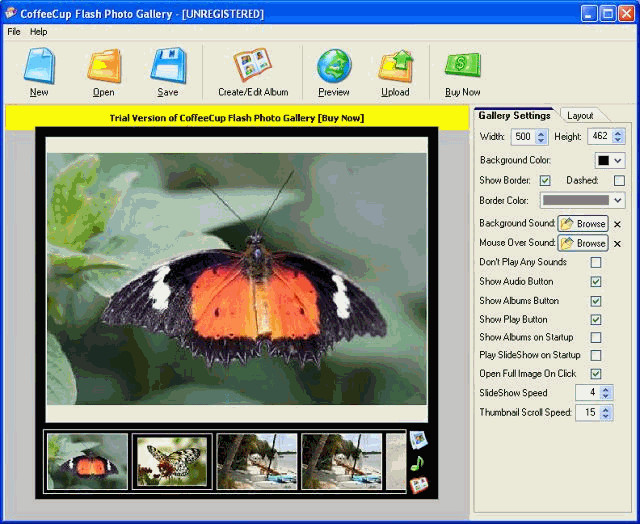Screen dimensions: 640x524
Task: Click the gray Border Color swatch
Action: [x=576, y=200]
